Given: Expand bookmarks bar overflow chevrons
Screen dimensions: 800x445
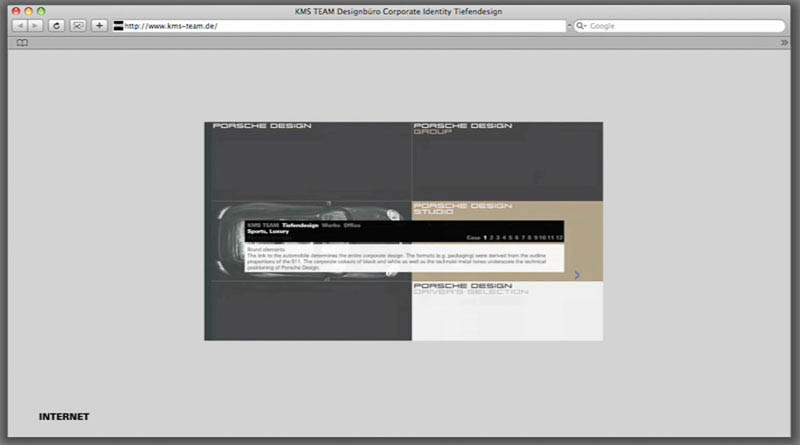Looking at the screenshot, I should pos(784,43).
